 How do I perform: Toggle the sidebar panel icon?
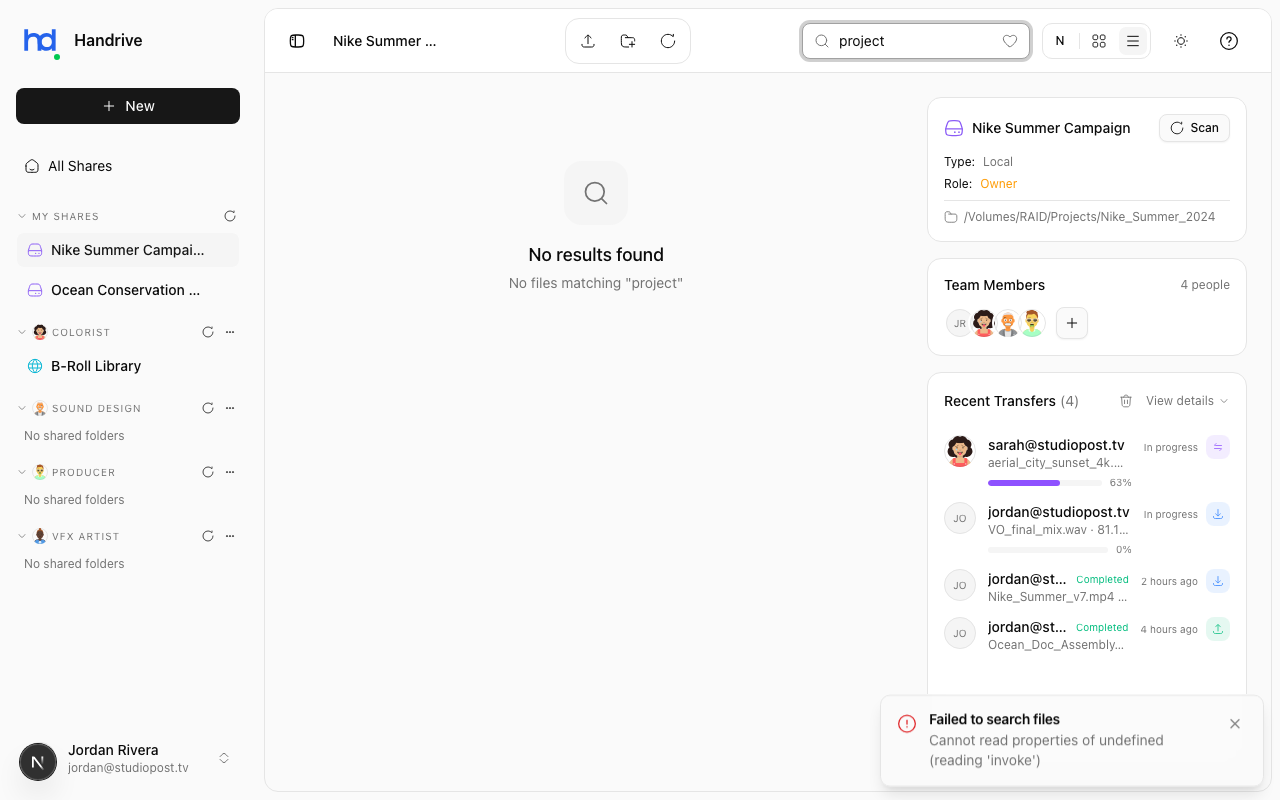pyautogui.click(x=297, y=41)
